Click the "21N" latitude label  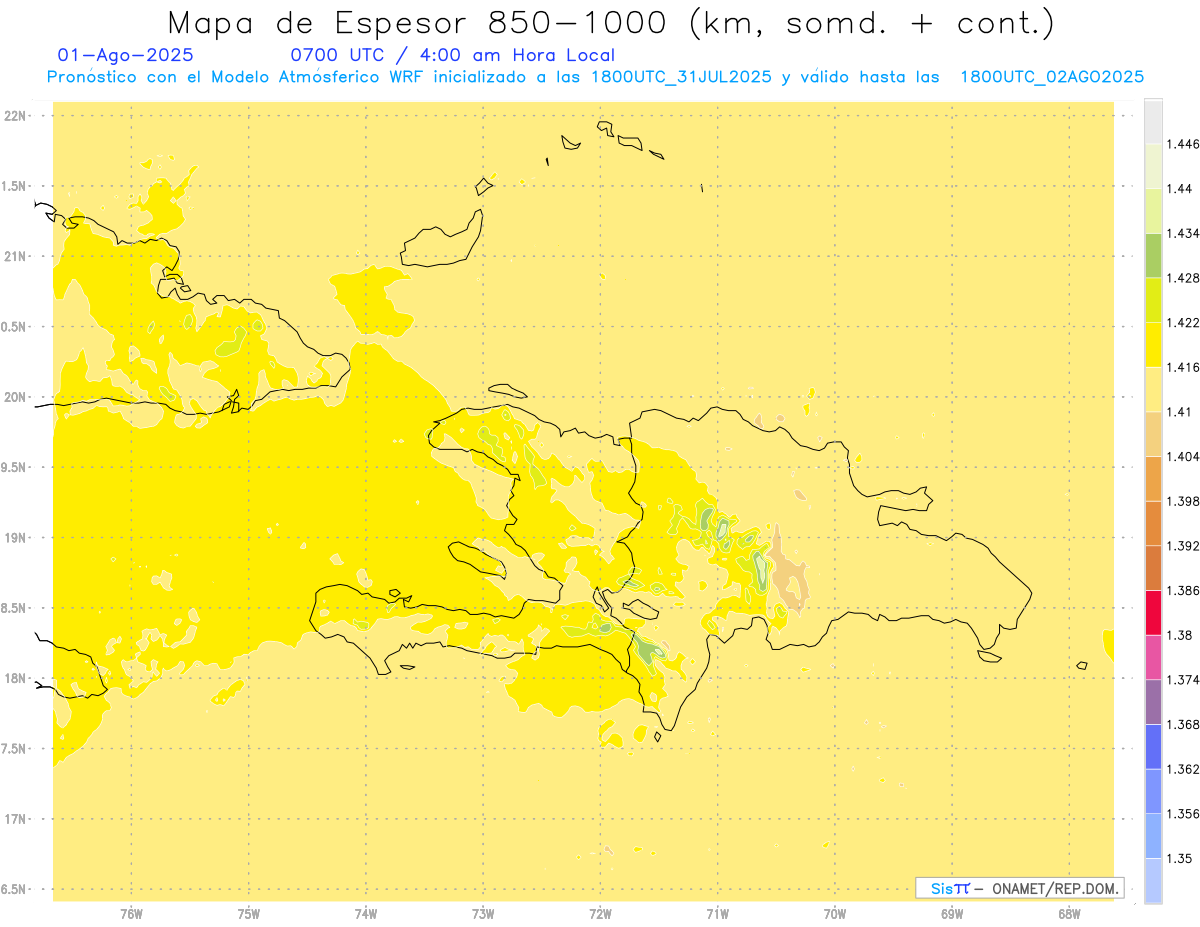coord(17,256)
